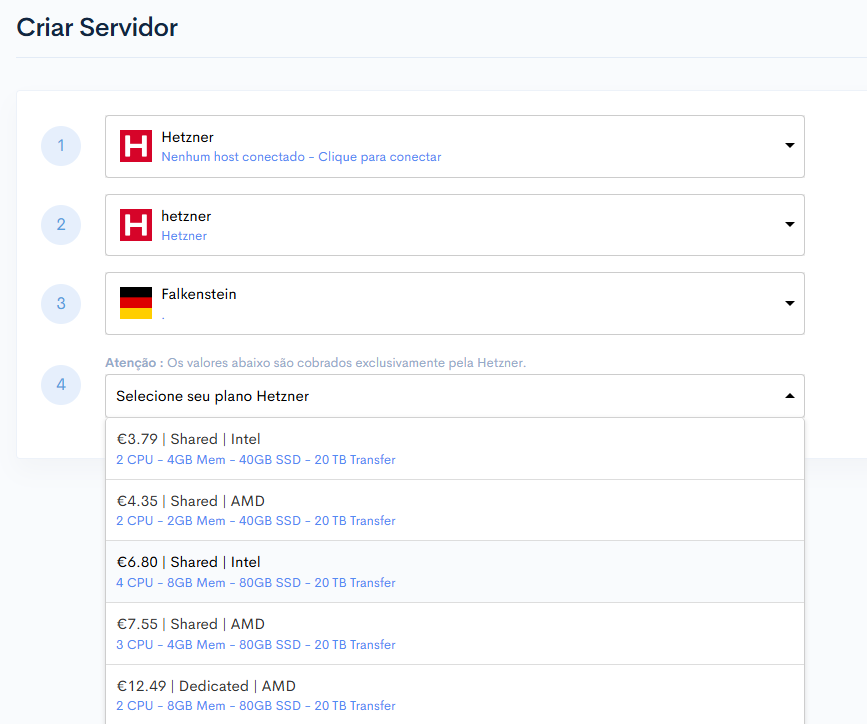Choose the €7.55 Shared AMD plan
Viewport: 867px width, 724px height.
(455, 634)
